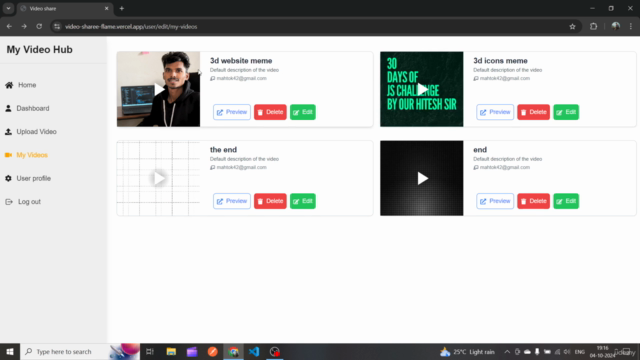View site information icon in address bar

coord(57,27)
